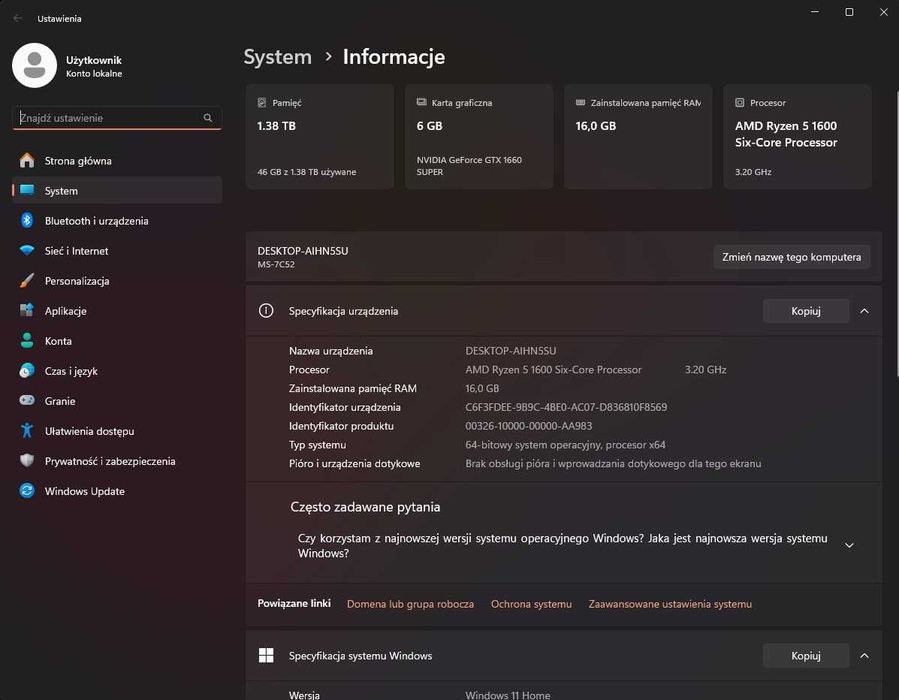
Task: Open Granie settings in sidebar
Action: [117, 401]
